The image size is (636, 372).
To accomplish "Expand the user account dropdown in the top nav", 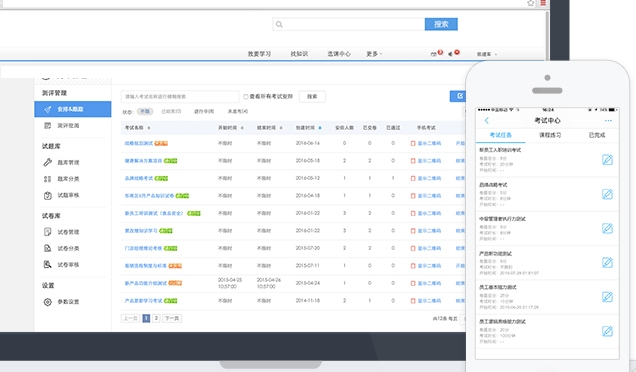I will coord(486,54).
